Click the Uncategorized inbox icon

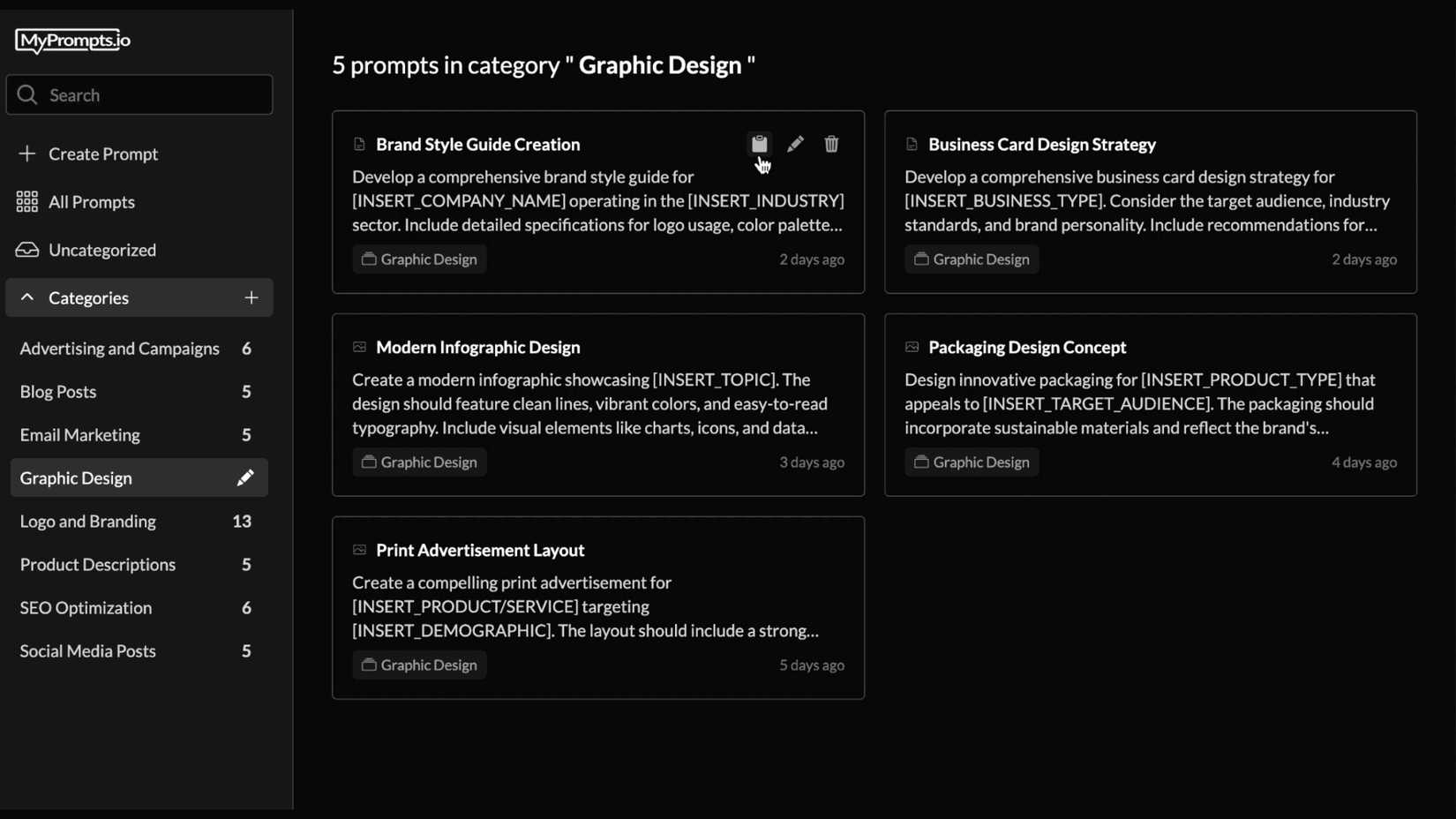(27, 250)
